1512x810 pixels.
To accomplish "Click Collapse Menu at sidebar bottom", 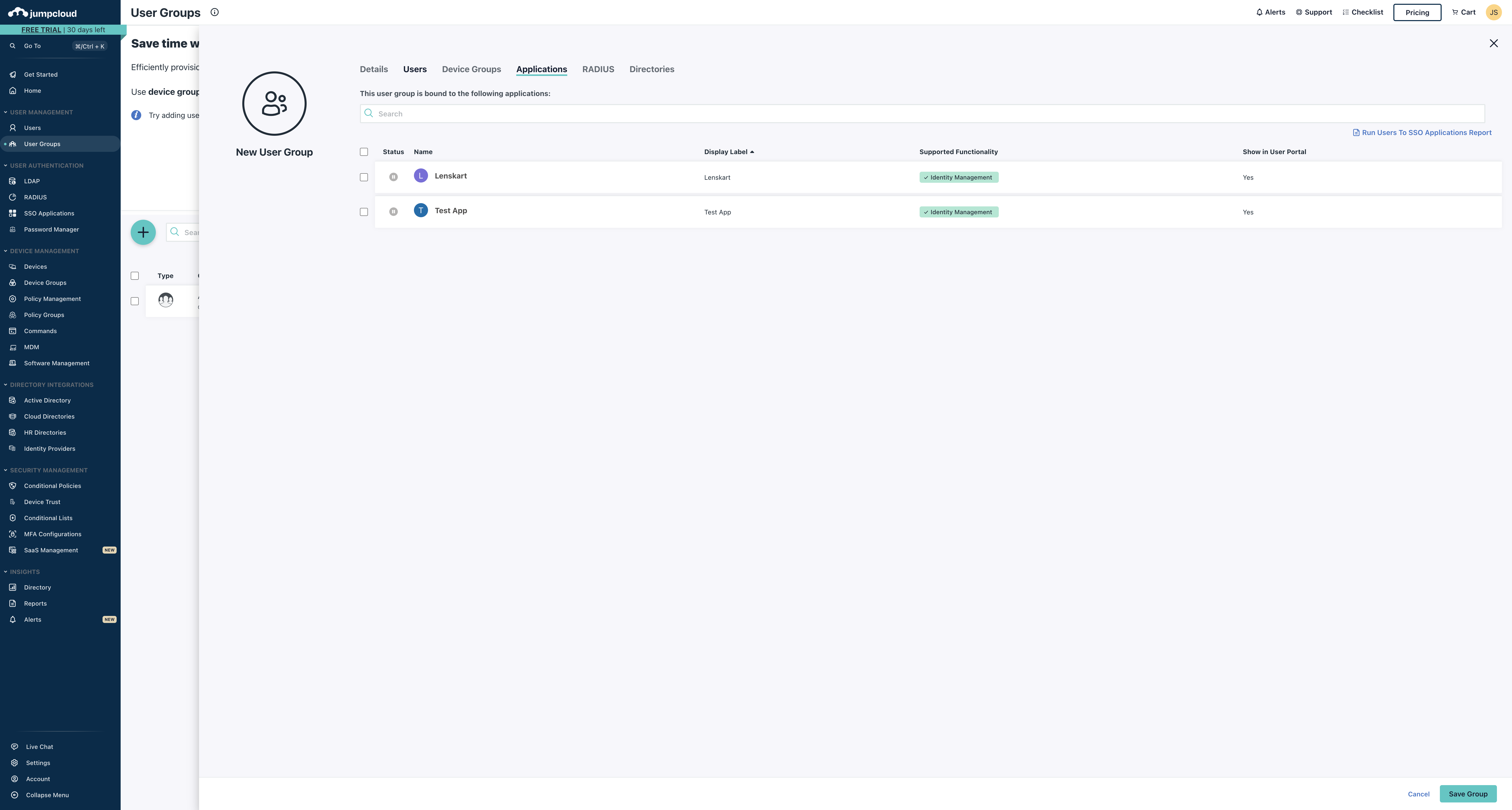I will click(x=47, y=795).
